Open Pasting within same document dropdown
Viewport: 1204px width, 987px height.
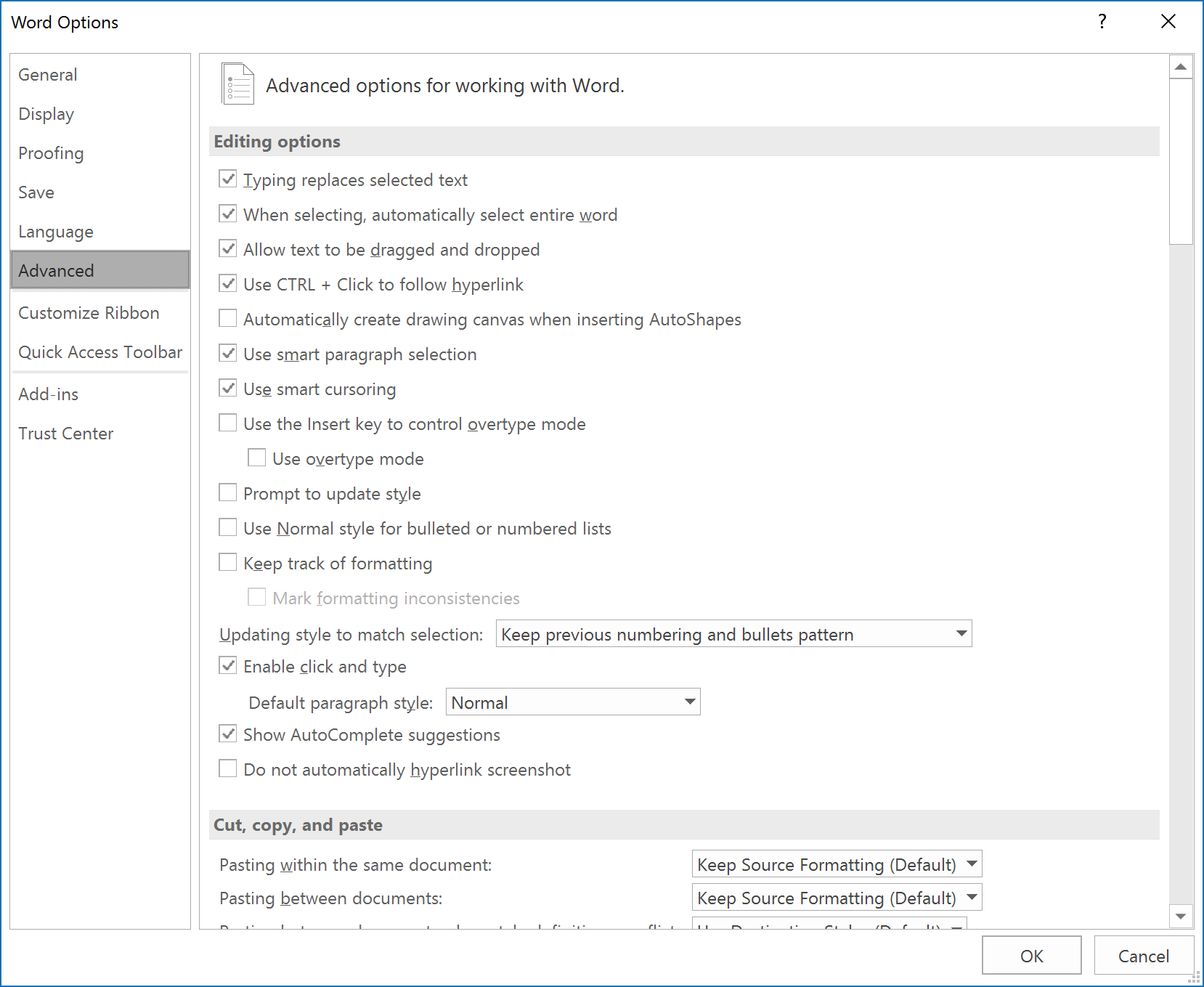[837, 864]
